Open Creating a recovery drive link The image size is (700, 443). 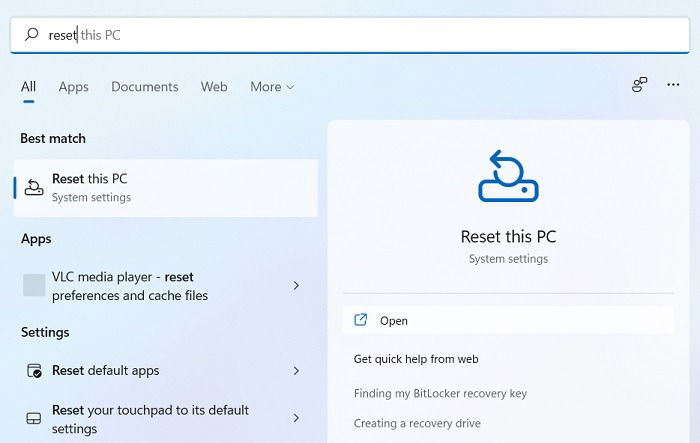point(417,423)
